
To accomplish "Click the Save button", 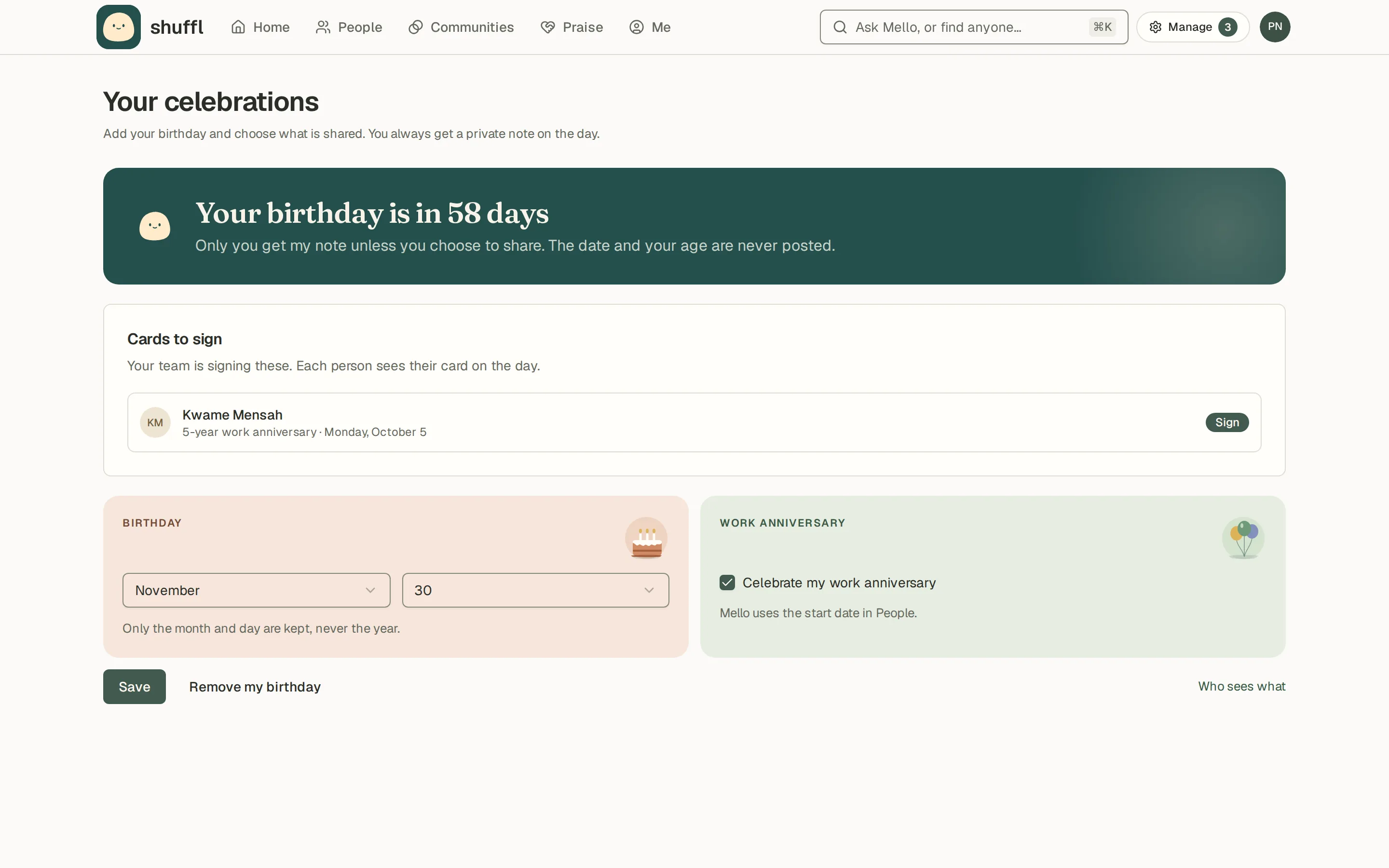I will coord(134,687).
